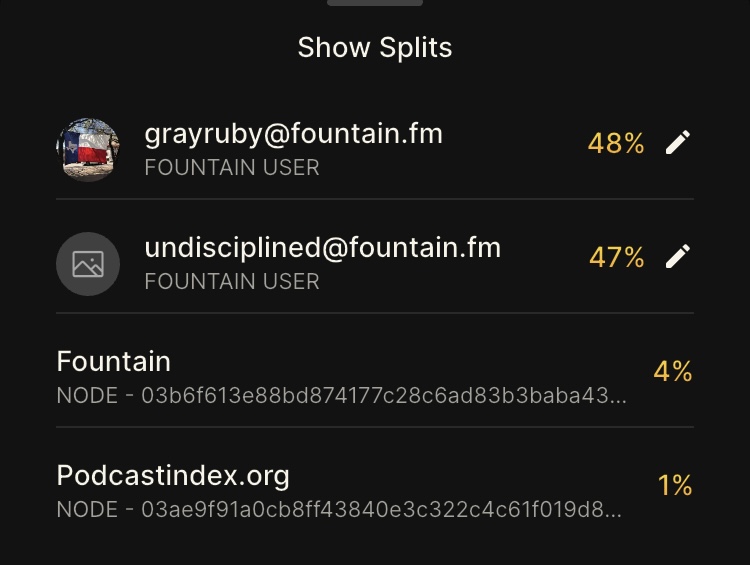Select the undisciplined@fountain.fm address
Screen dimensions: 750x565
[x=322, y=247]
